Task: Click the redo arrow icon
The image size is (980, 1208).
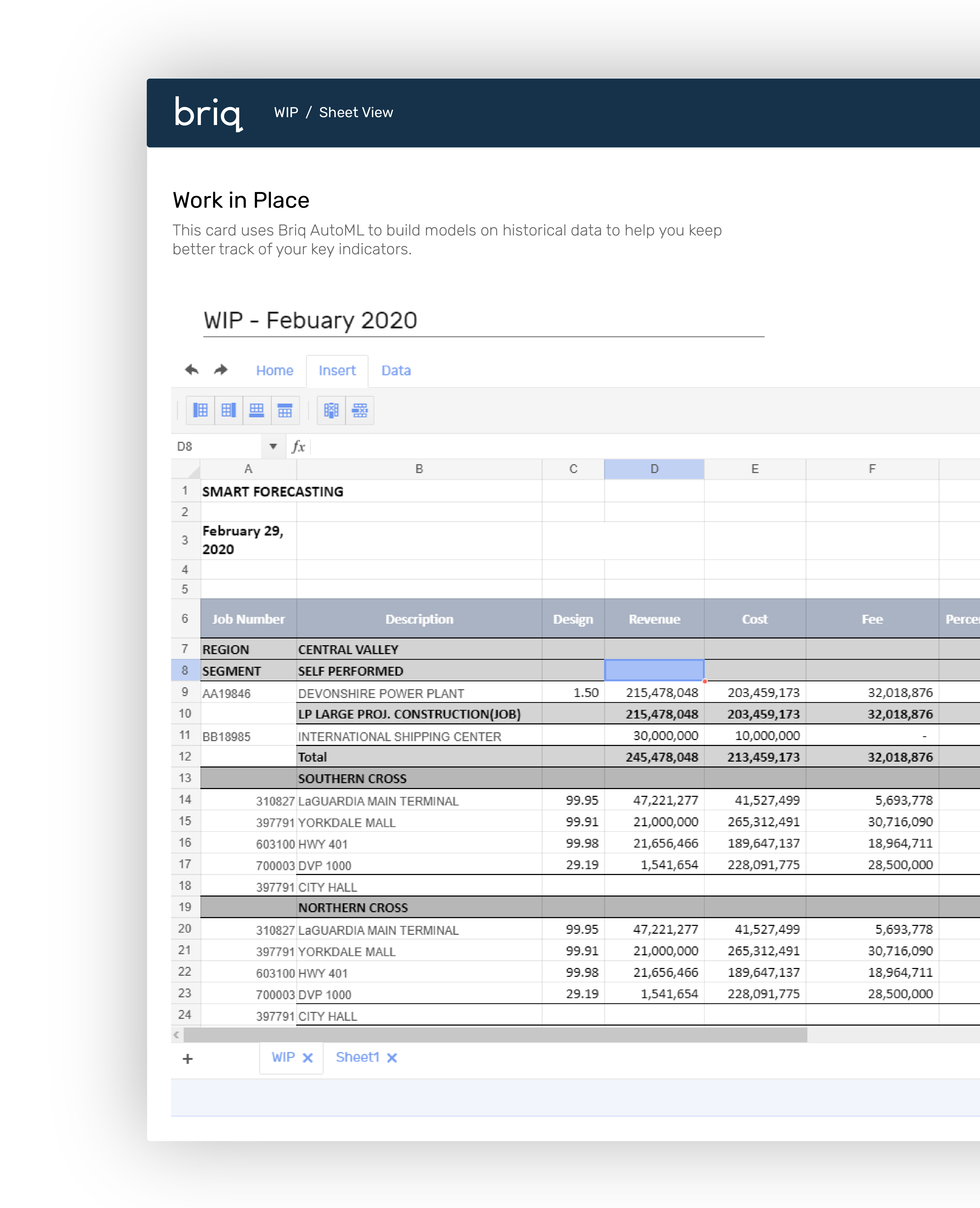Action: (x=221, y=370)
